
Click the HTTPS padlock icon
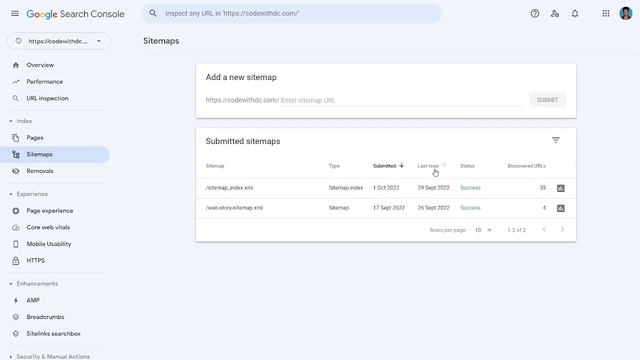pos(16,260)
